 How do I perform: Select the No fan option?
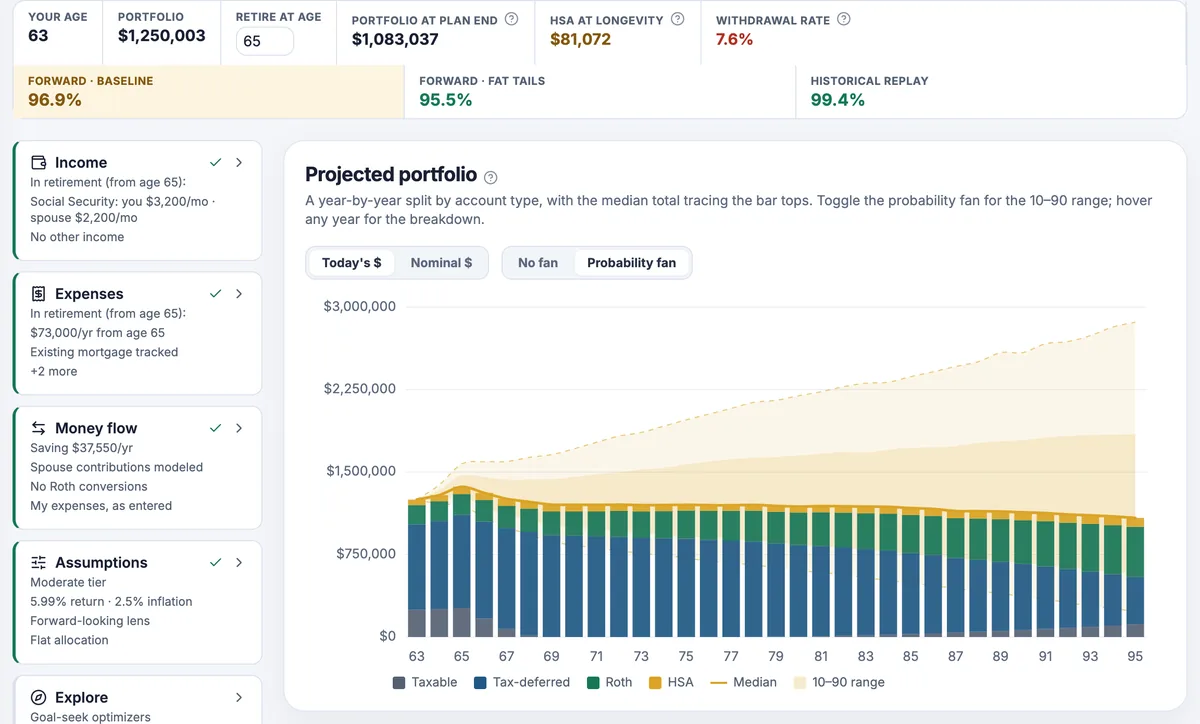538,263
